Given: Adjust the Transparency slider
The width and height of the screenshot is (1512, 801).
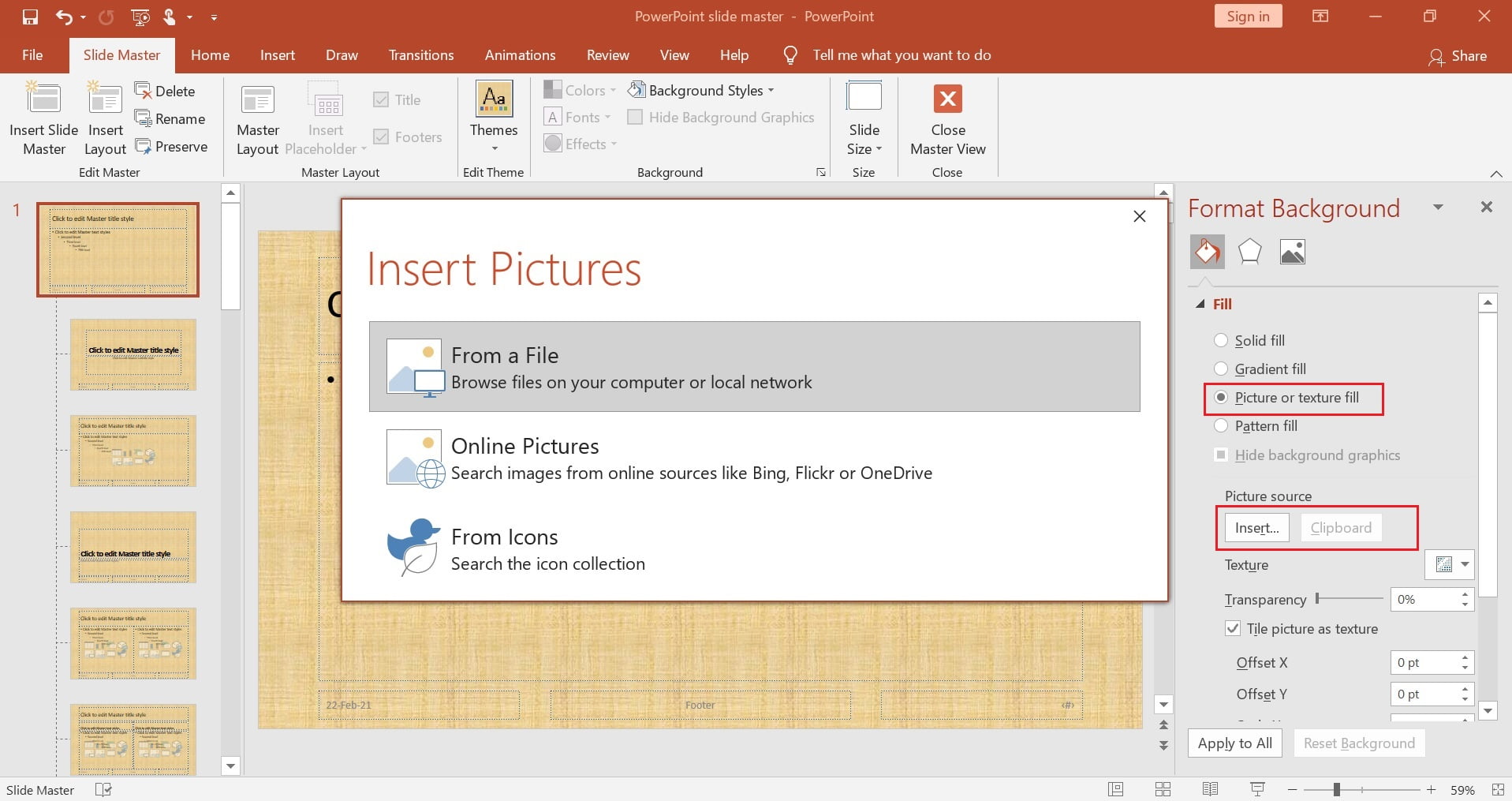Looking at the screenshot, I should [1317, 598].
